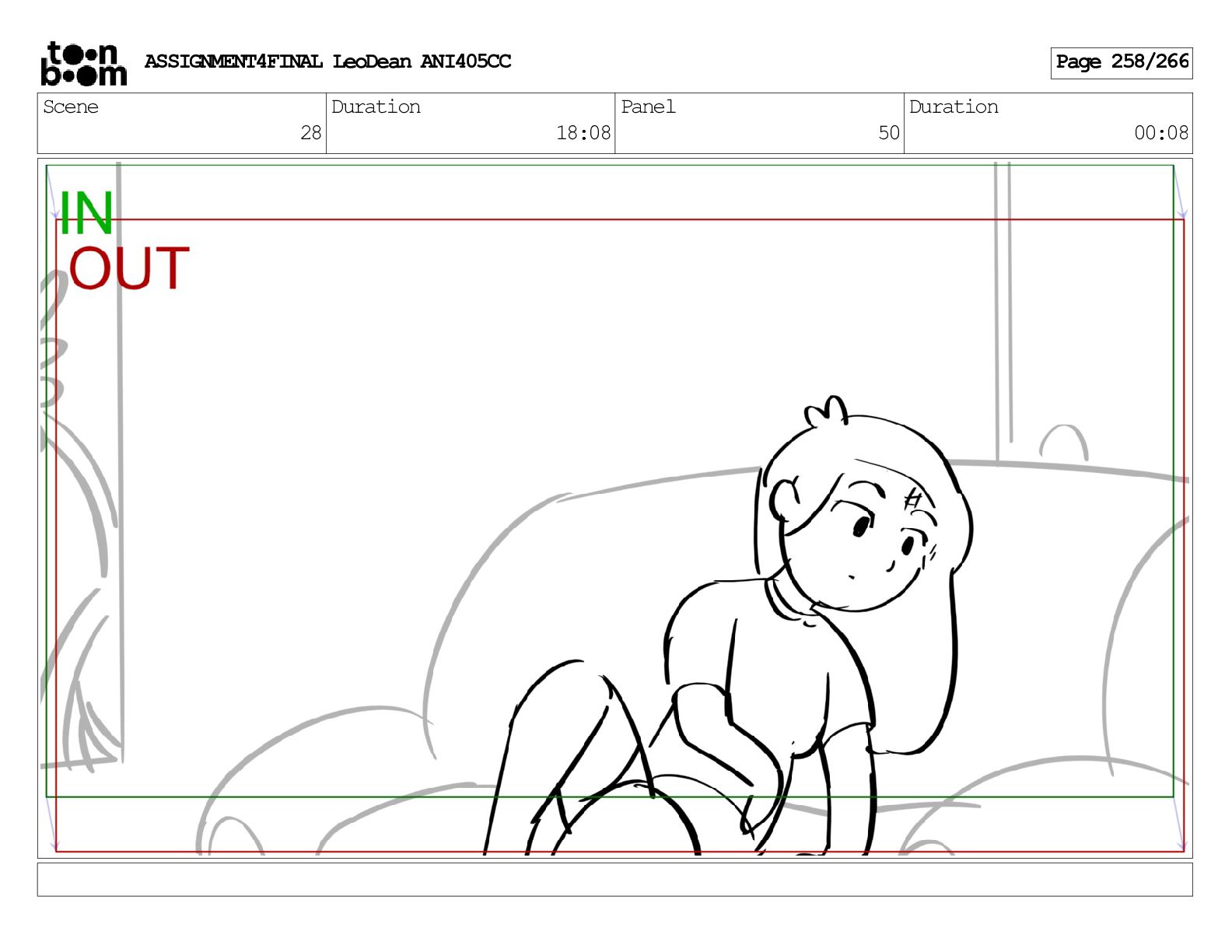Click the Toon Boom logo
This screenshot has height=952, width=1232.
pyautogui.click(x=83, y=63)
